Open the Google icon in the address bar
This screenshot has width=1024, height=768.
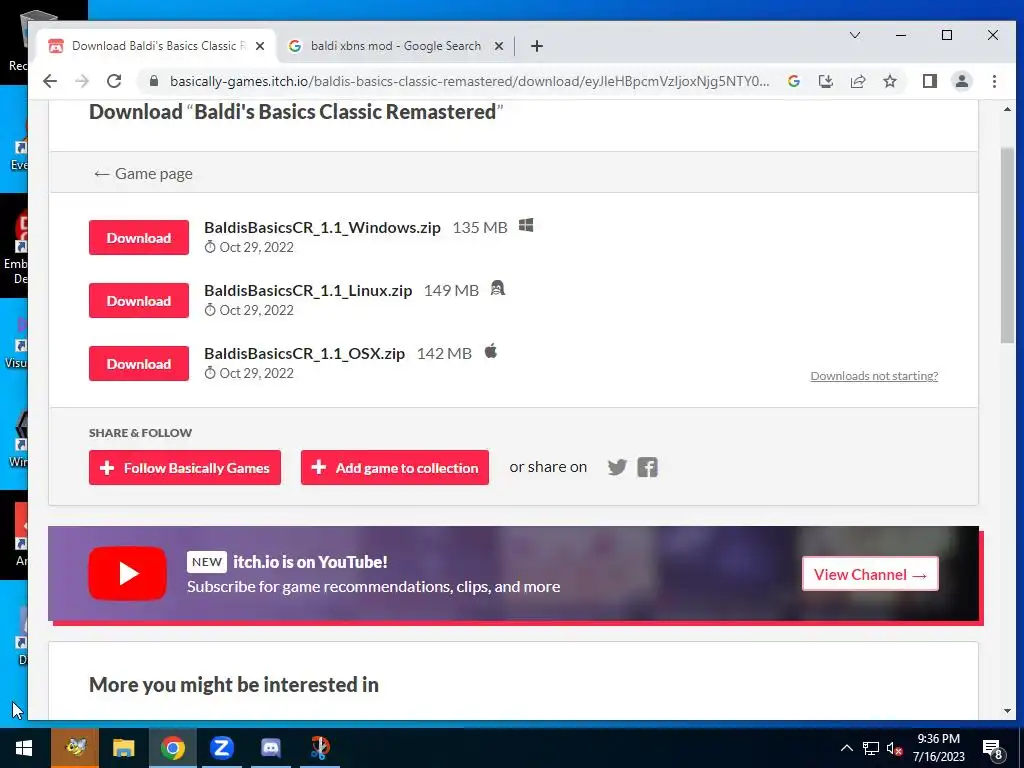[x=793, y=81]
